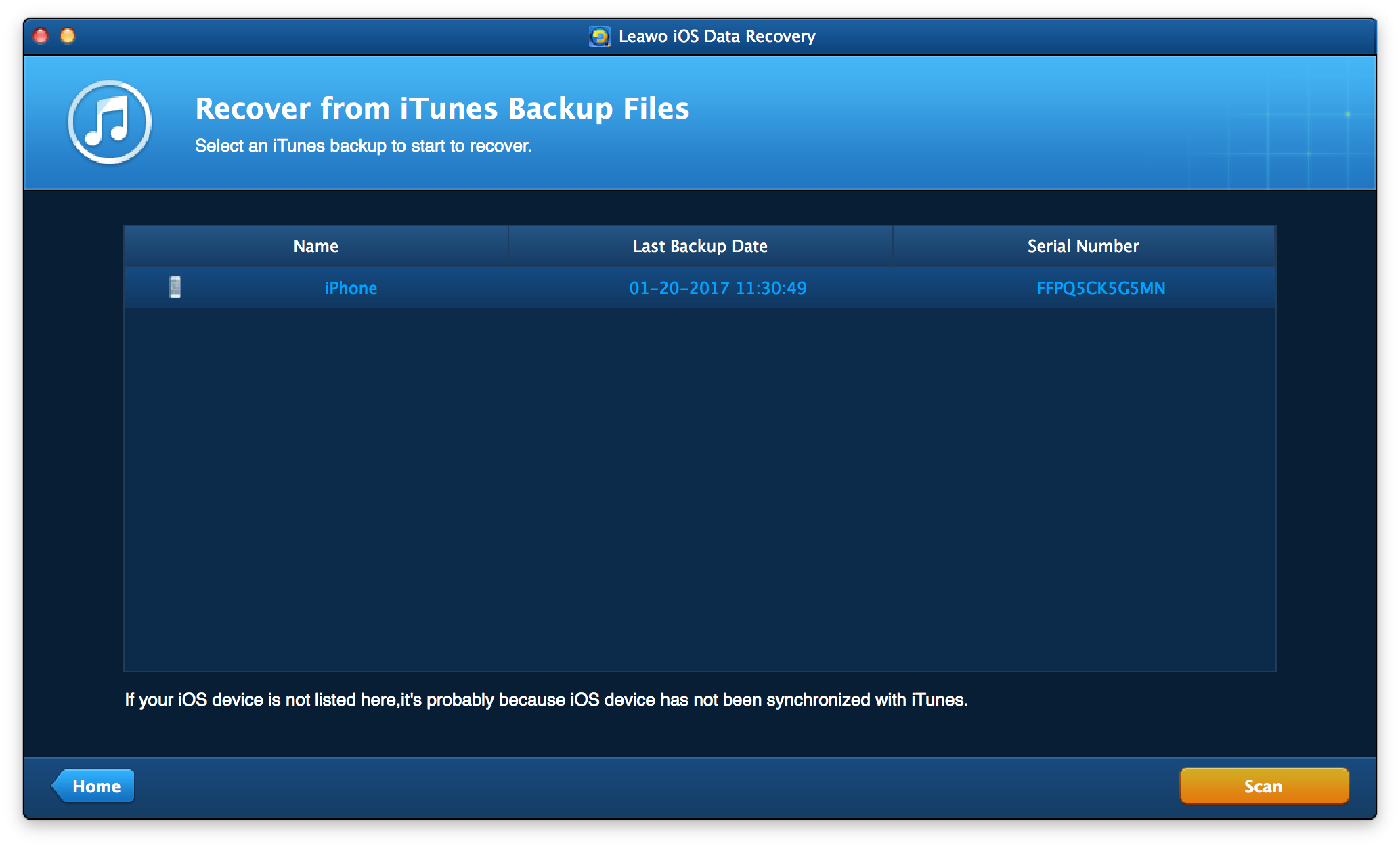Screen dimensions: 1400x848
Task: Click the iTunes music note icon
Action: (x=109, y=123)
